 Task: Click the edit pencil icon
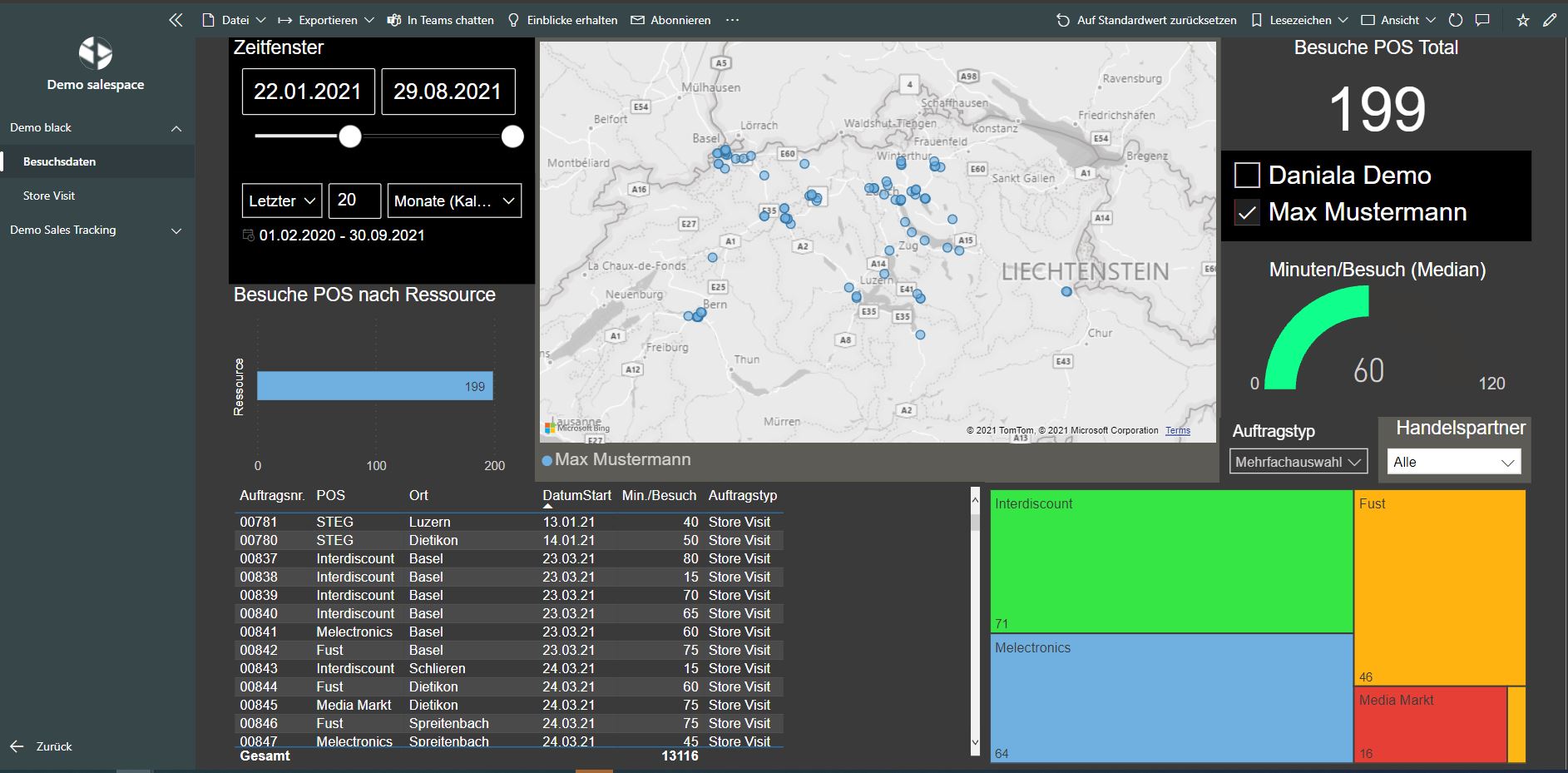1549,20
